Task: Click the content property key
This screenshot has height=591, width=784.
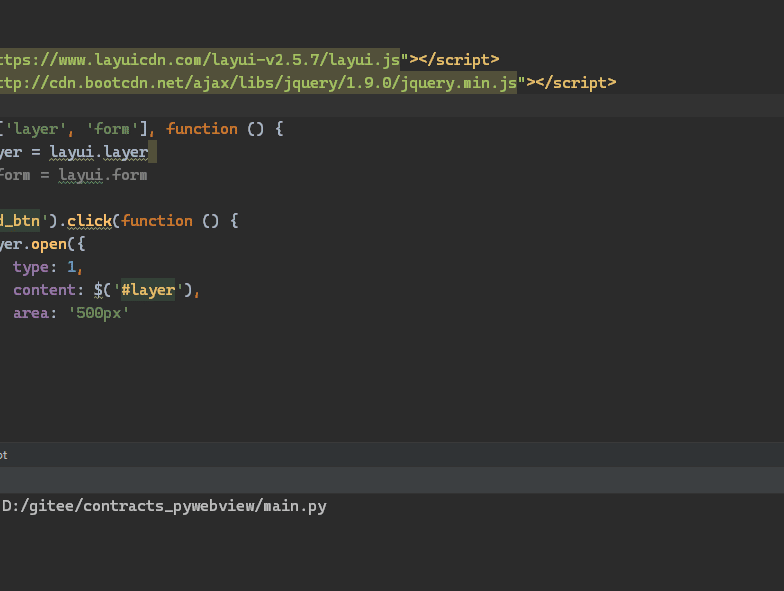Action: [44, 290]
